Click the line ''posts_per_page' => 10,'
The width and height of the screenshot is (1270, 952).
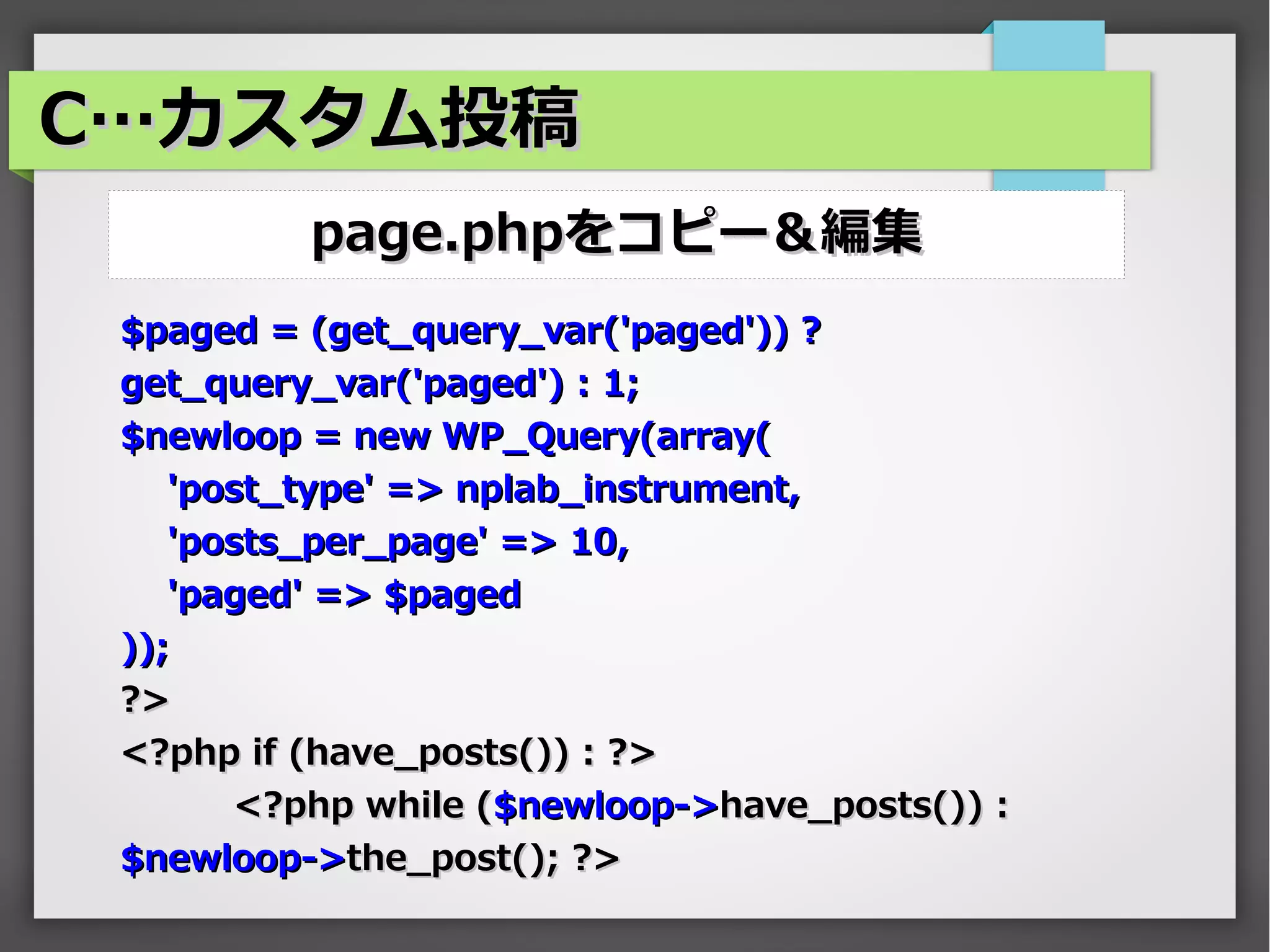(x=399, y=543)
